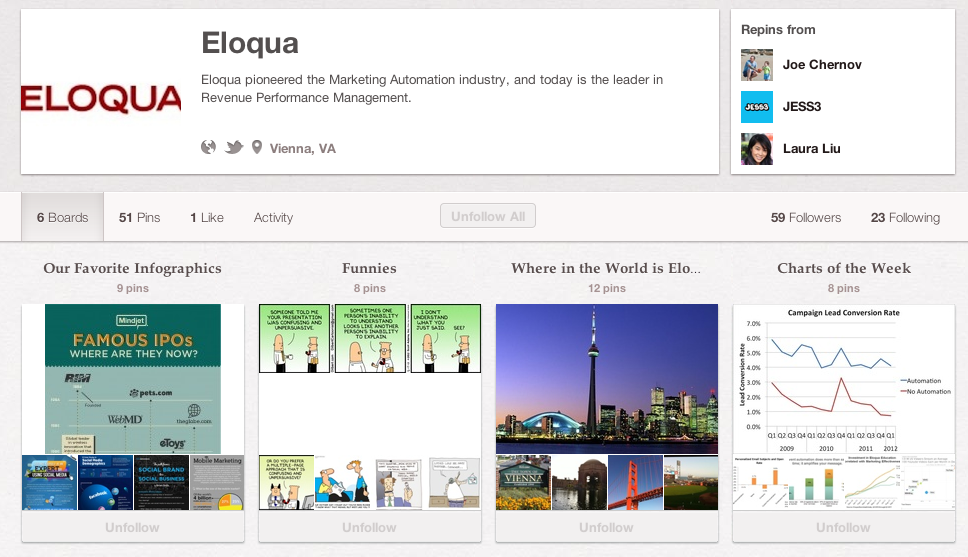
Task: Open Eloqua's Twitter bird icon
Action: [233, 147]
